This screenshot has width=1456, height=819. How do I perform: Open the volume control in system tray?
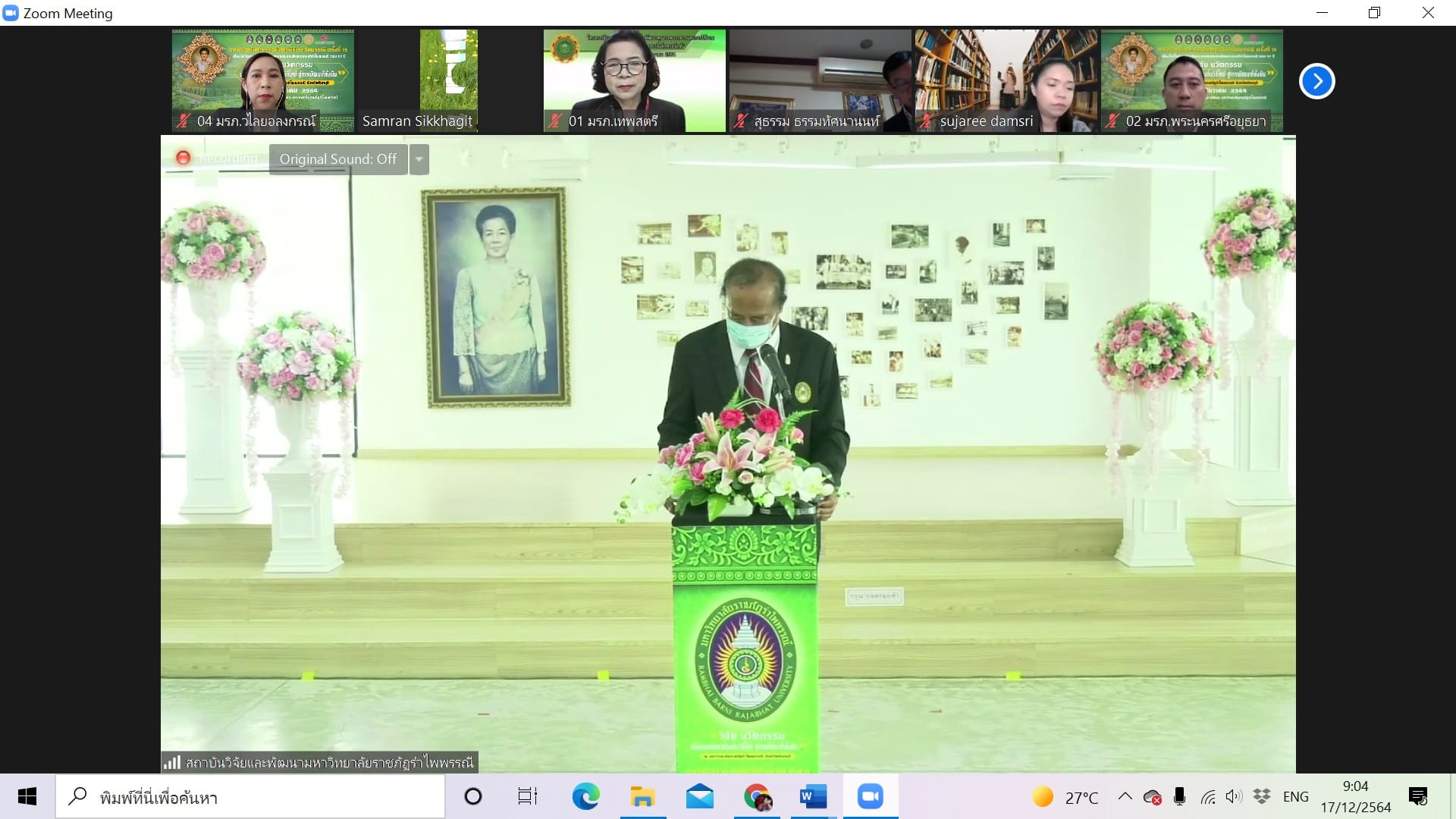1234,796
